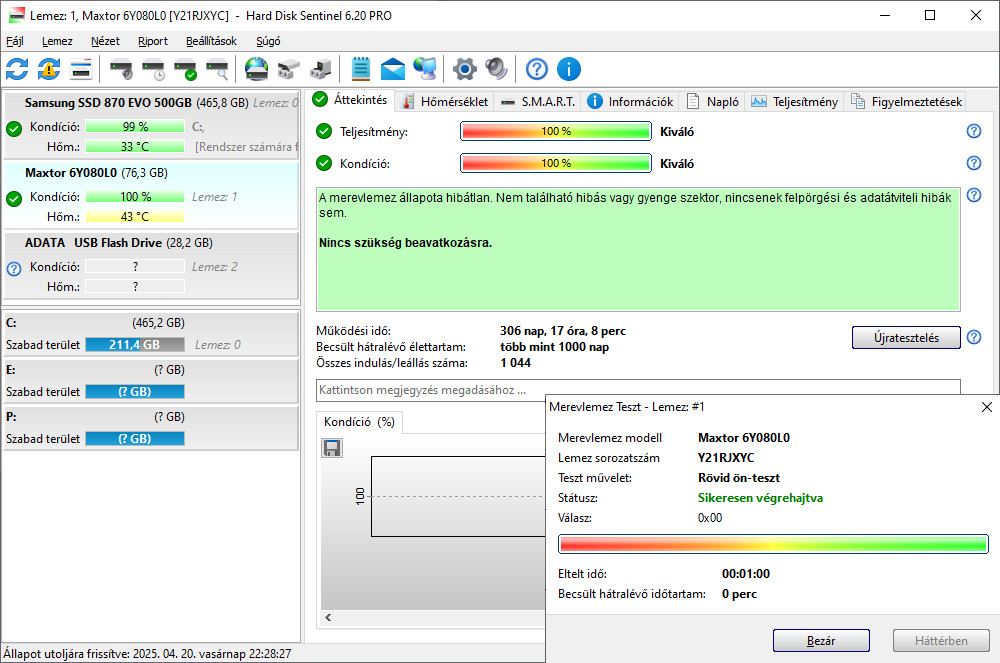Viewport: 1000px width, 663px height.
Task: Switch to the Figyelmeztetések tab
Action: (906, 101)
